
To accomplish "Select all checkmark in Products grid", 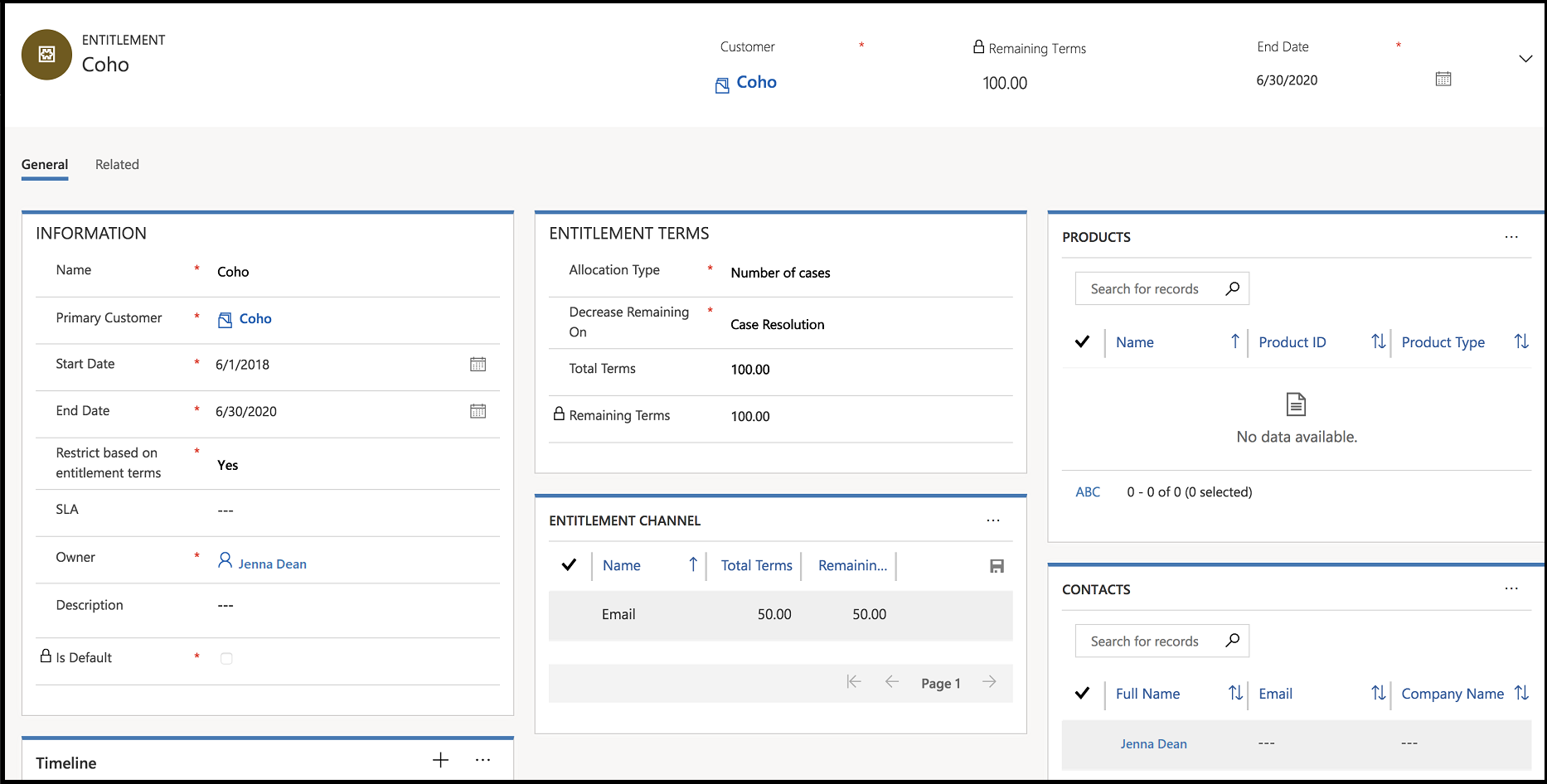I will click(x=1082, y=341).
